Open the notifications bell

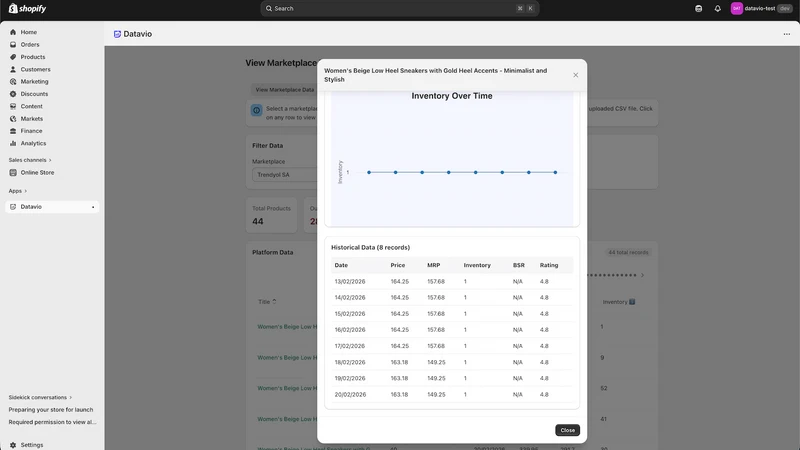pos(717,8)
